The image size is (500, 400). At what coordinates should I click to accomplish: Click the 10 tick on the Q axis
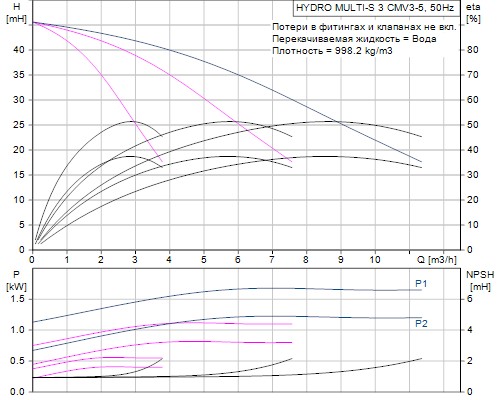click(x=375, y=260)
